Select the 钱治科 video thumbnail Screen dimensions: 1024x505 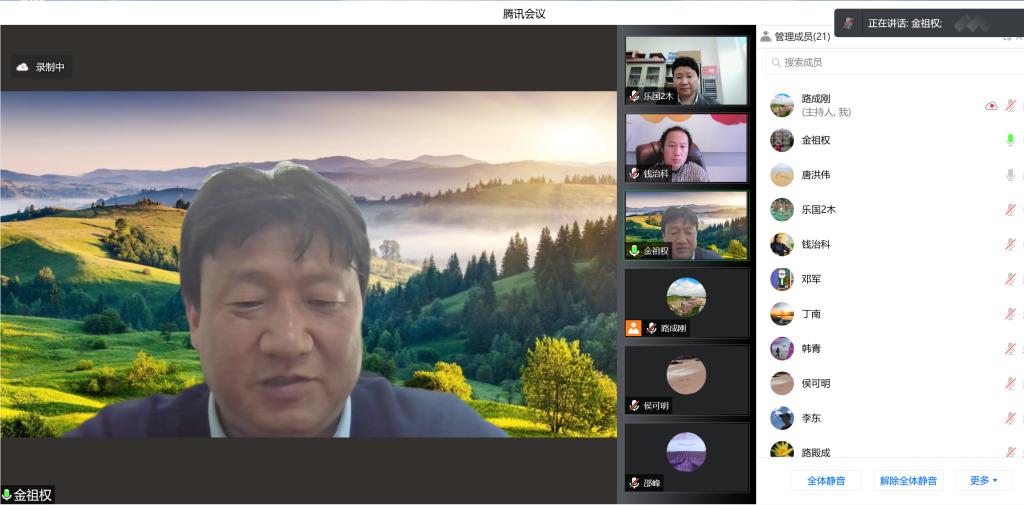[686, 148]
